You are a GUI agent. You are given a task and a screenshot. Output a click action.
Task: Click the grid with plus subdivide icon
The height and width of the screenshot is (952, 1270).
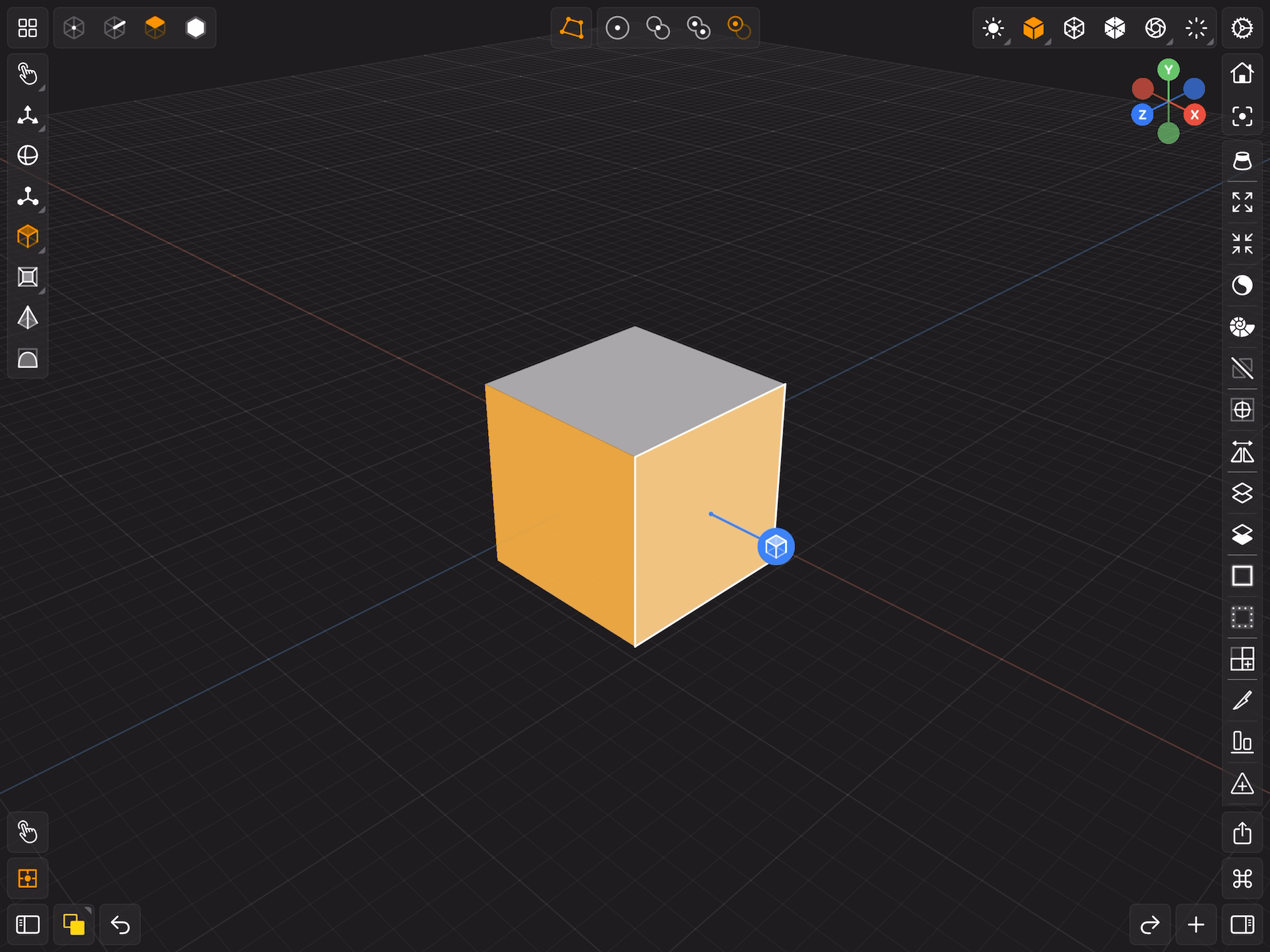(1242, 659)
